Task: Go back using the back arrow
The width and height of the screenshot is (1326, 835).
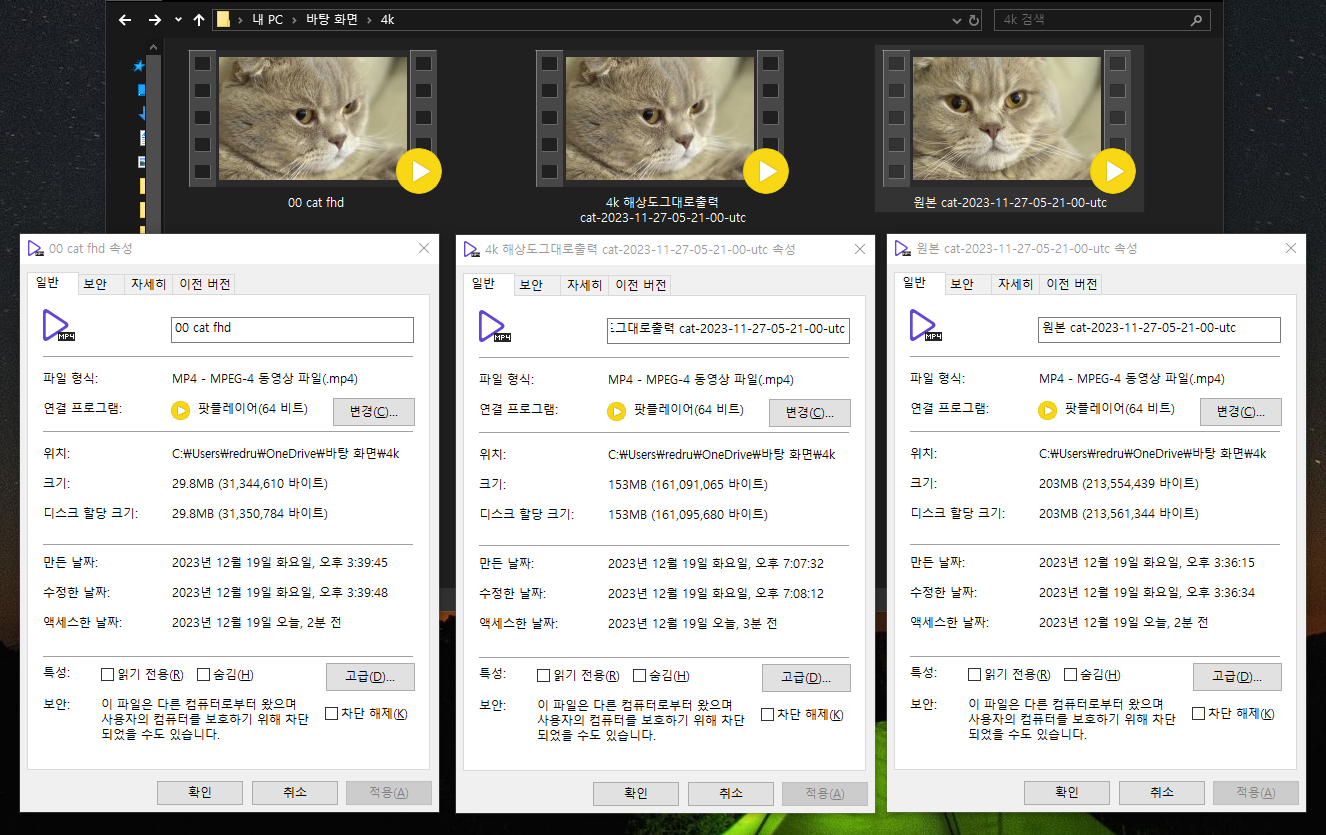Action: (124, 19)
